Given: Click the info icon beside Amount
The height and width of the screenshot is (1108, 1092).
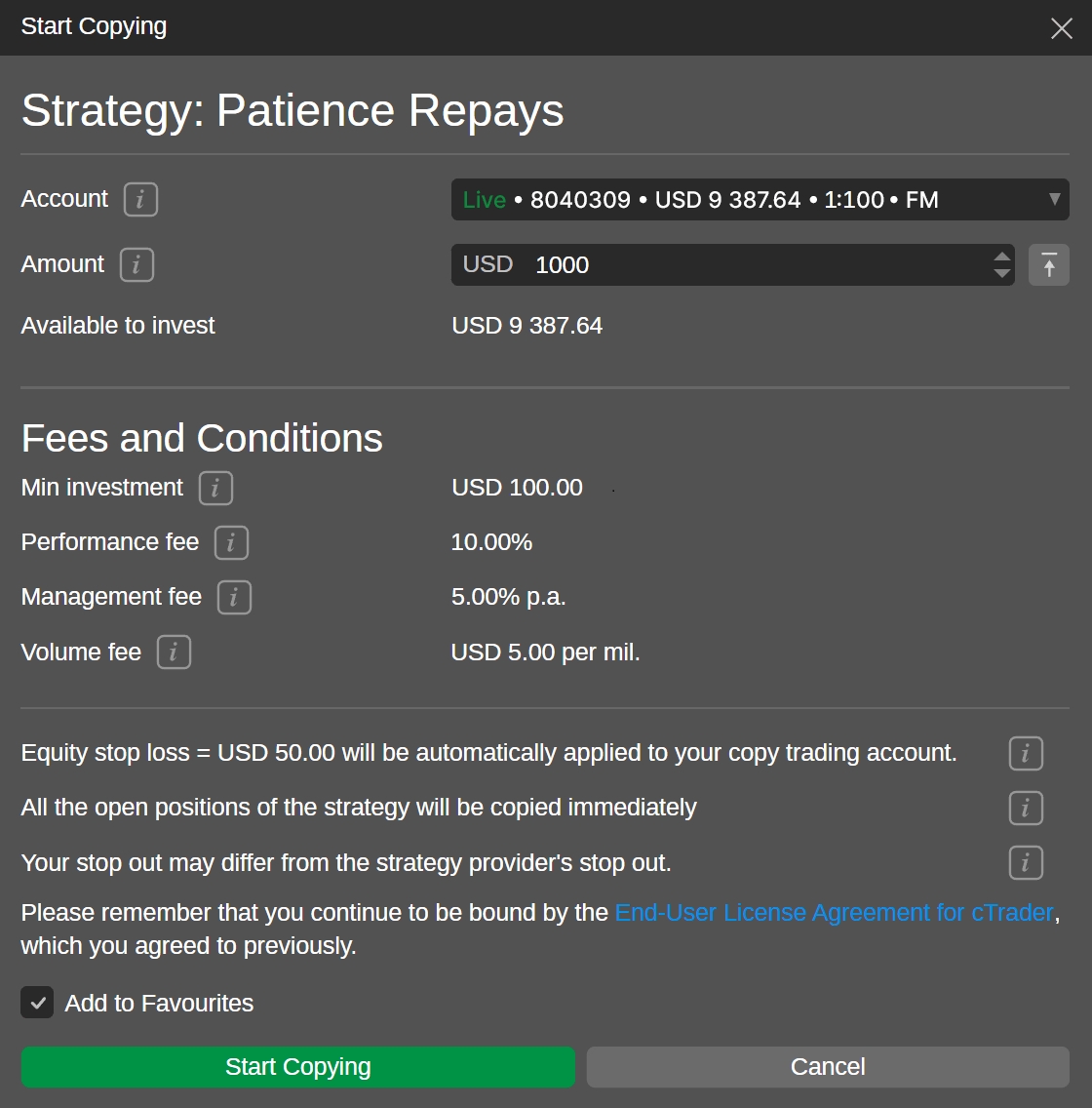Looking at the screenshot, I should tap(136, 265).
